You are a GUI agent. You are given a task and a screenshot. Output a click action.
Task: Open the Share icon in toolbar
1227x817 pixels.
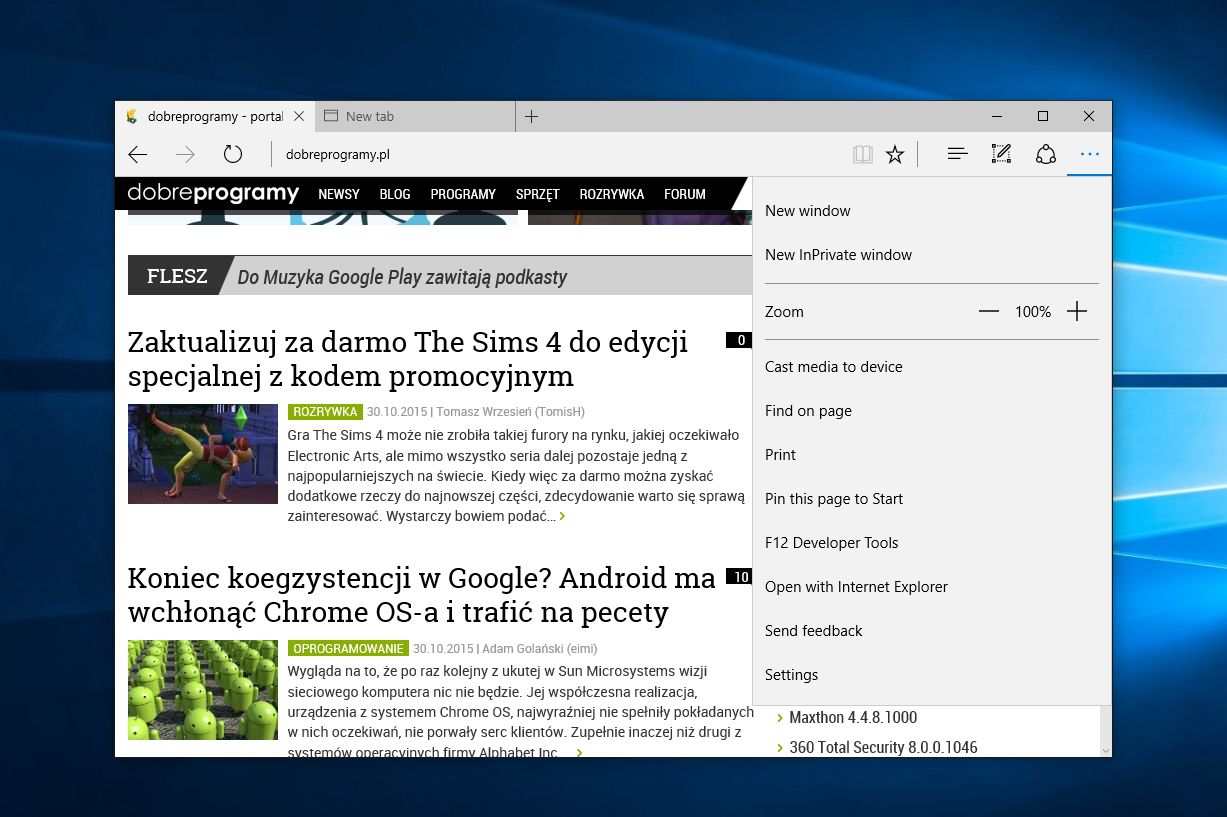[x=1045, y=154]
